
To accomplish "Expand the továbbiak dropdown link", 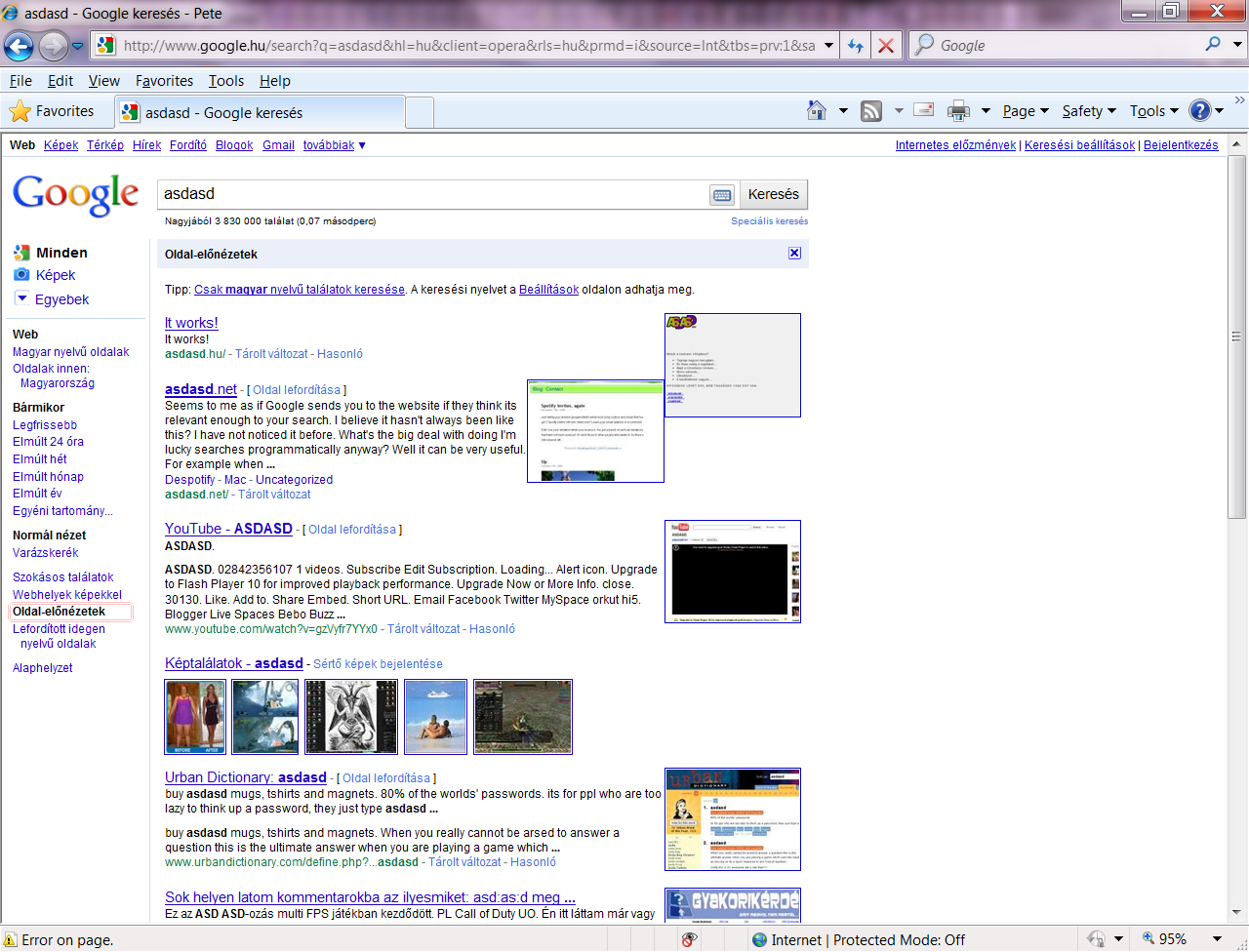I will coord(335,145).
